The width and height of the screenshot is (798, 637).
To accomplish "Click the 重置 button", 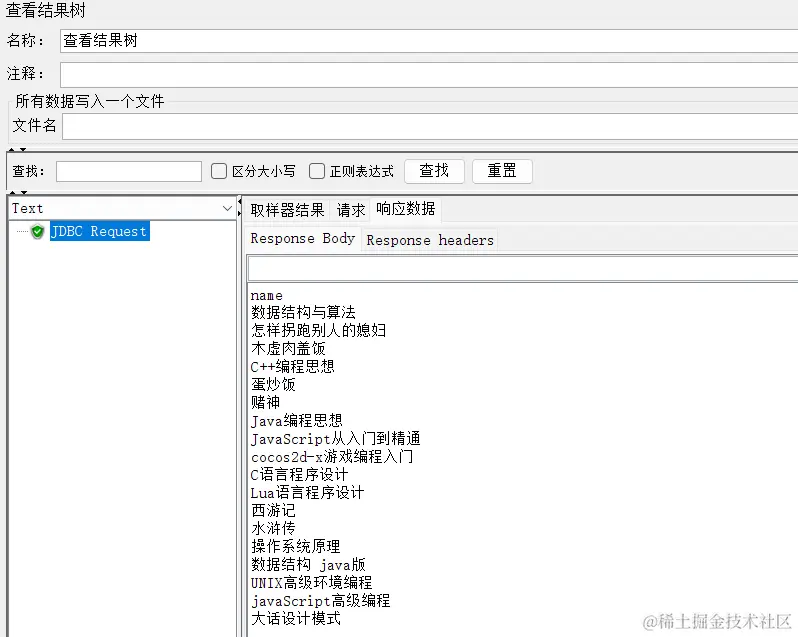I will pyautogui.click(x=502, y=171).
